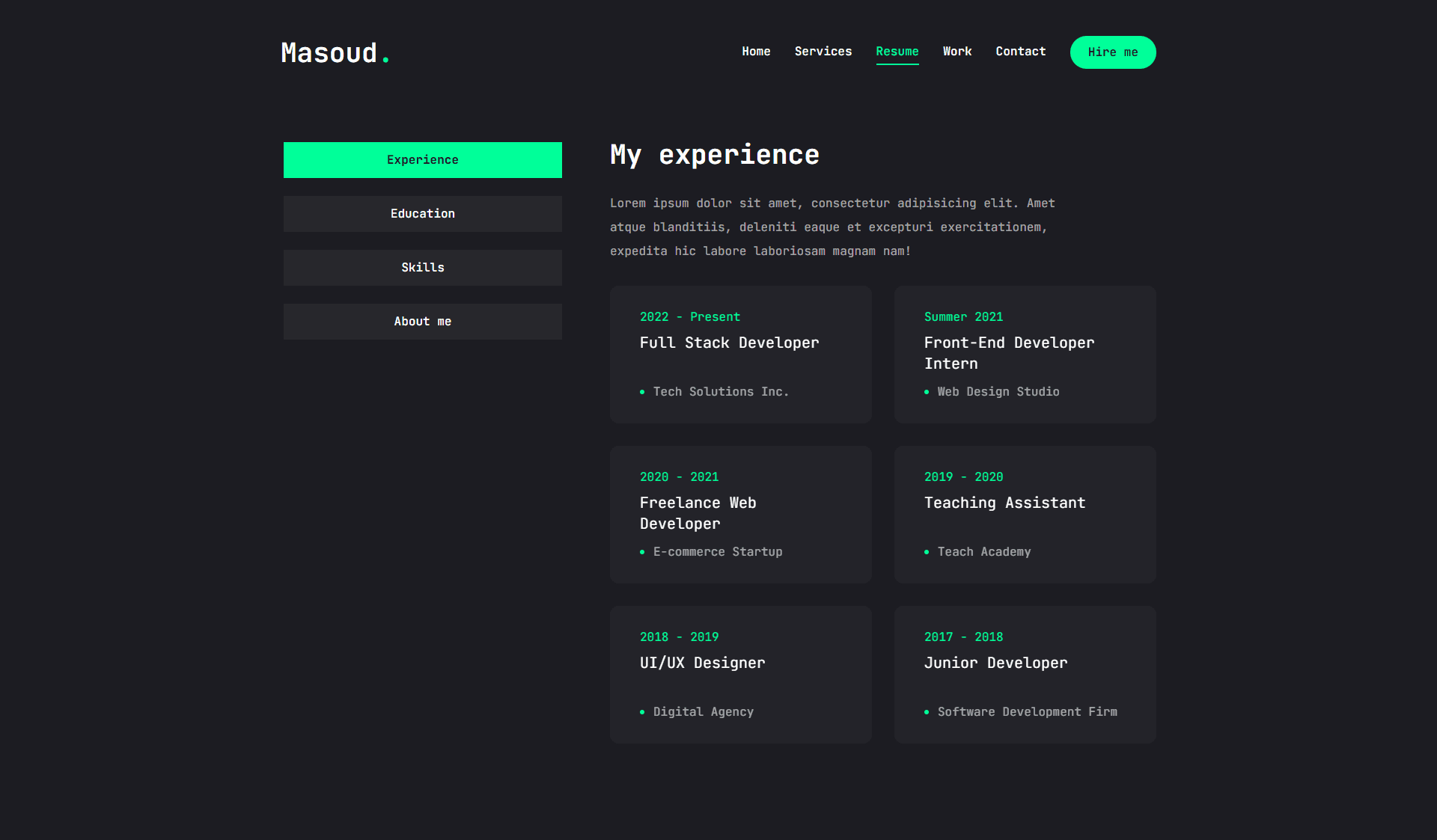Viewport: 1437px width, 840px height.
Task: Click the My experience heading
Action: pos(715,155)
